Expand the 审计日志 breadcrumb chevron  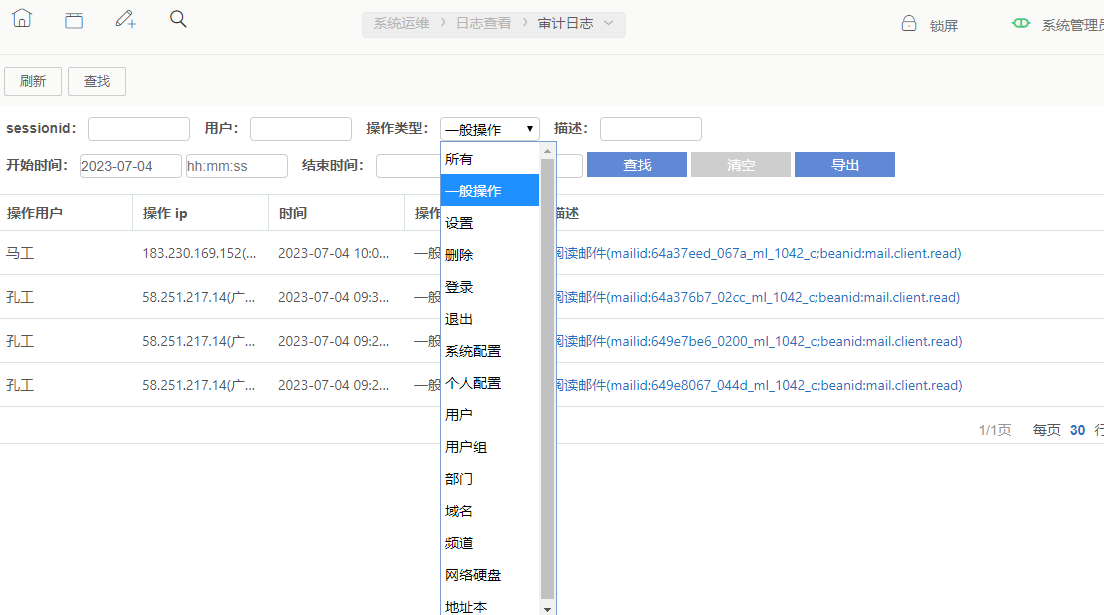(608, 23)
